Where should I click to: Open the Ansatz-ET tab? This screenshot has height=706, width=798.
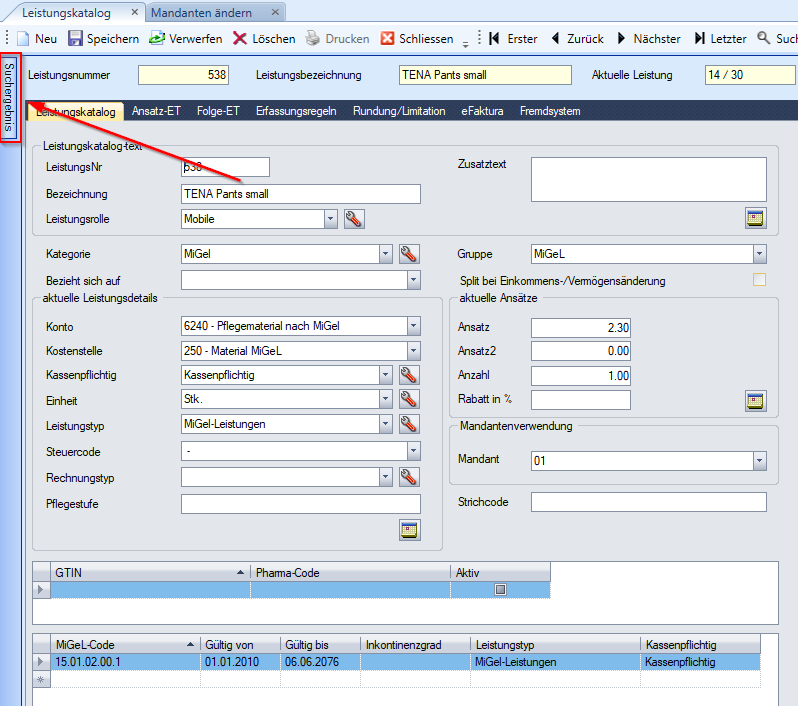click(x=156, y=111)
